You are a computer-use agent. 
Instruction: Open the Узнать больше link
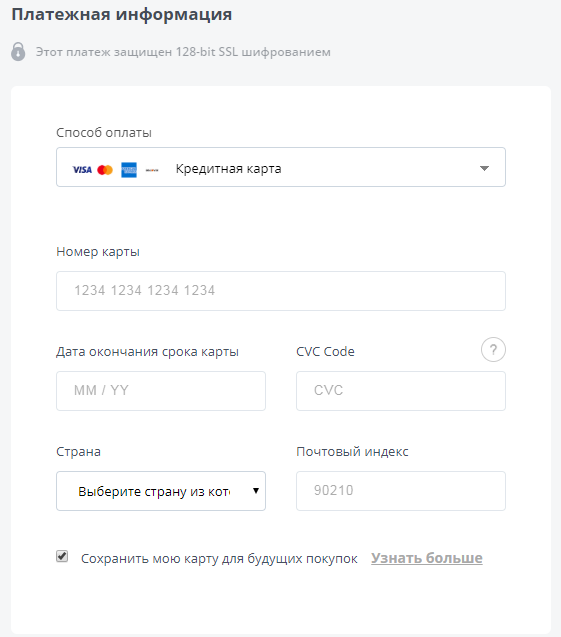(x=427, y=558)
